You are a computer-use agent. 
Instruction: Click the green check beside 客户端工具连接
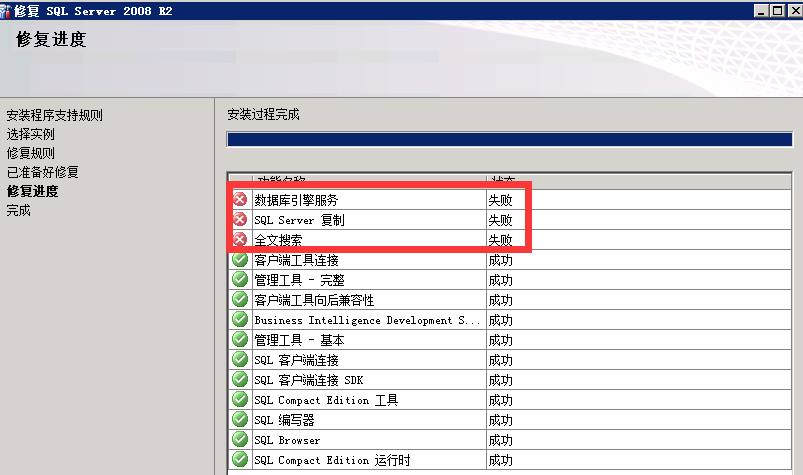(240, 259)
